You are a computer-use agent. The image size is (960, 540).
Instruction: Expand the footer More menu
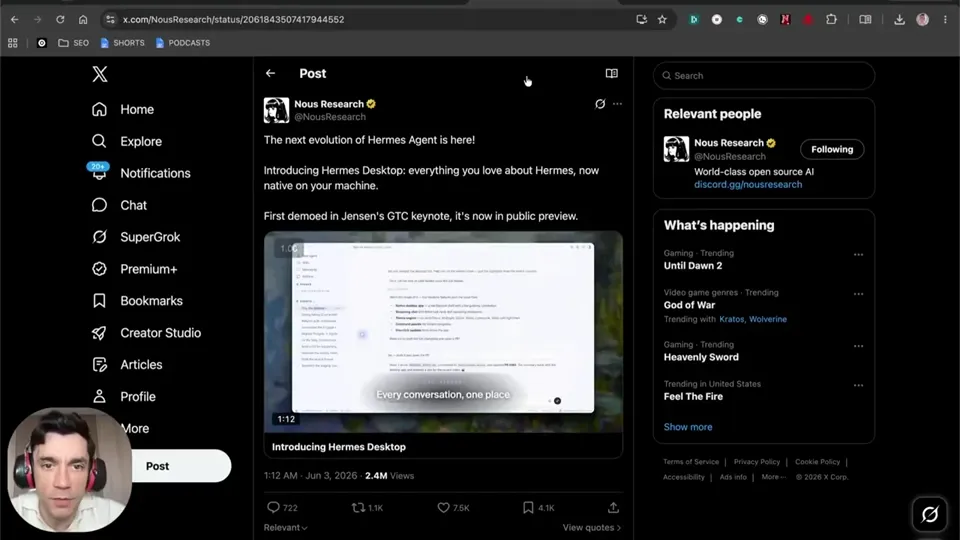773,477
